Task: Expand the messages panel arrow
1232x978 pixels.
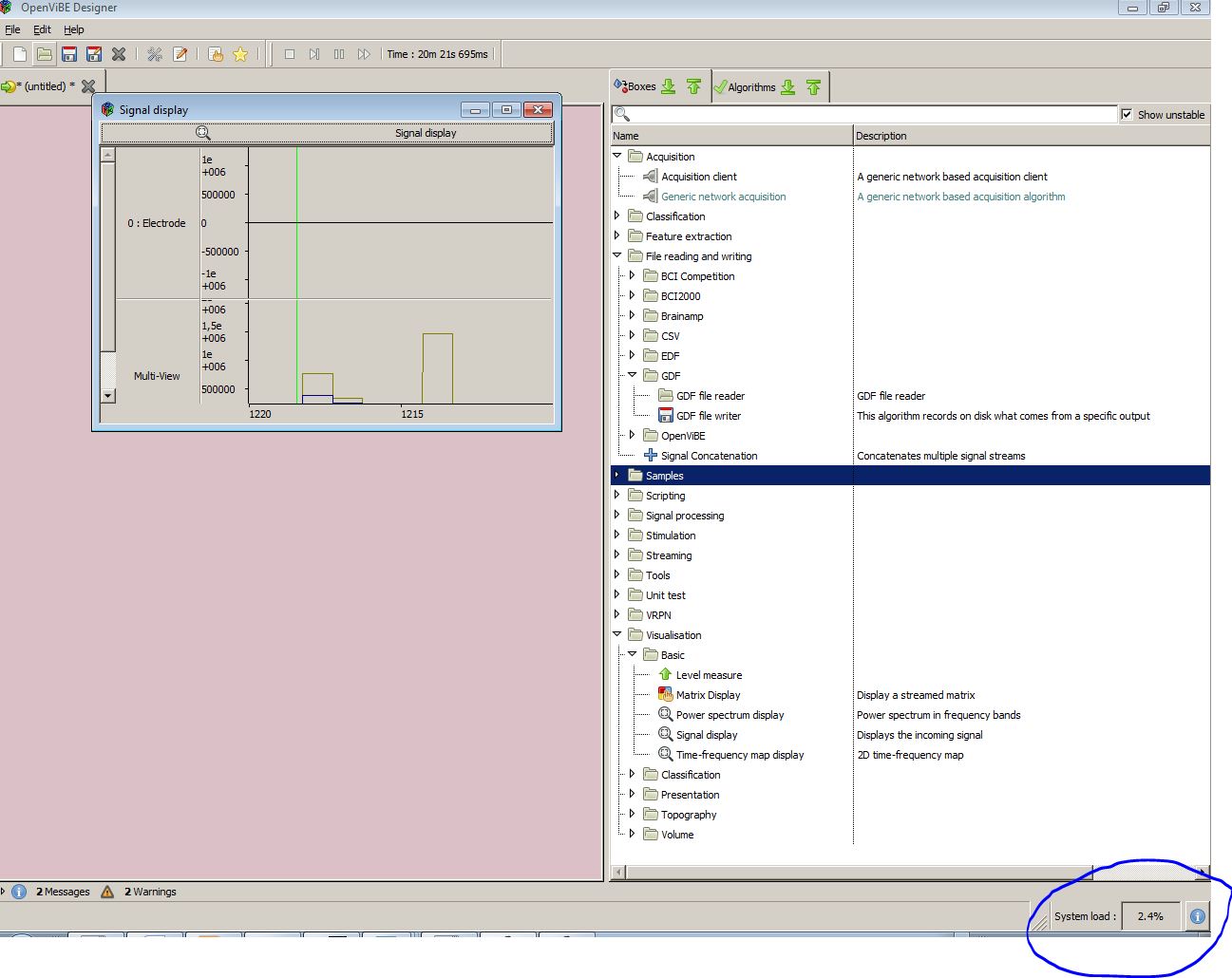Action: pos(4,891)
